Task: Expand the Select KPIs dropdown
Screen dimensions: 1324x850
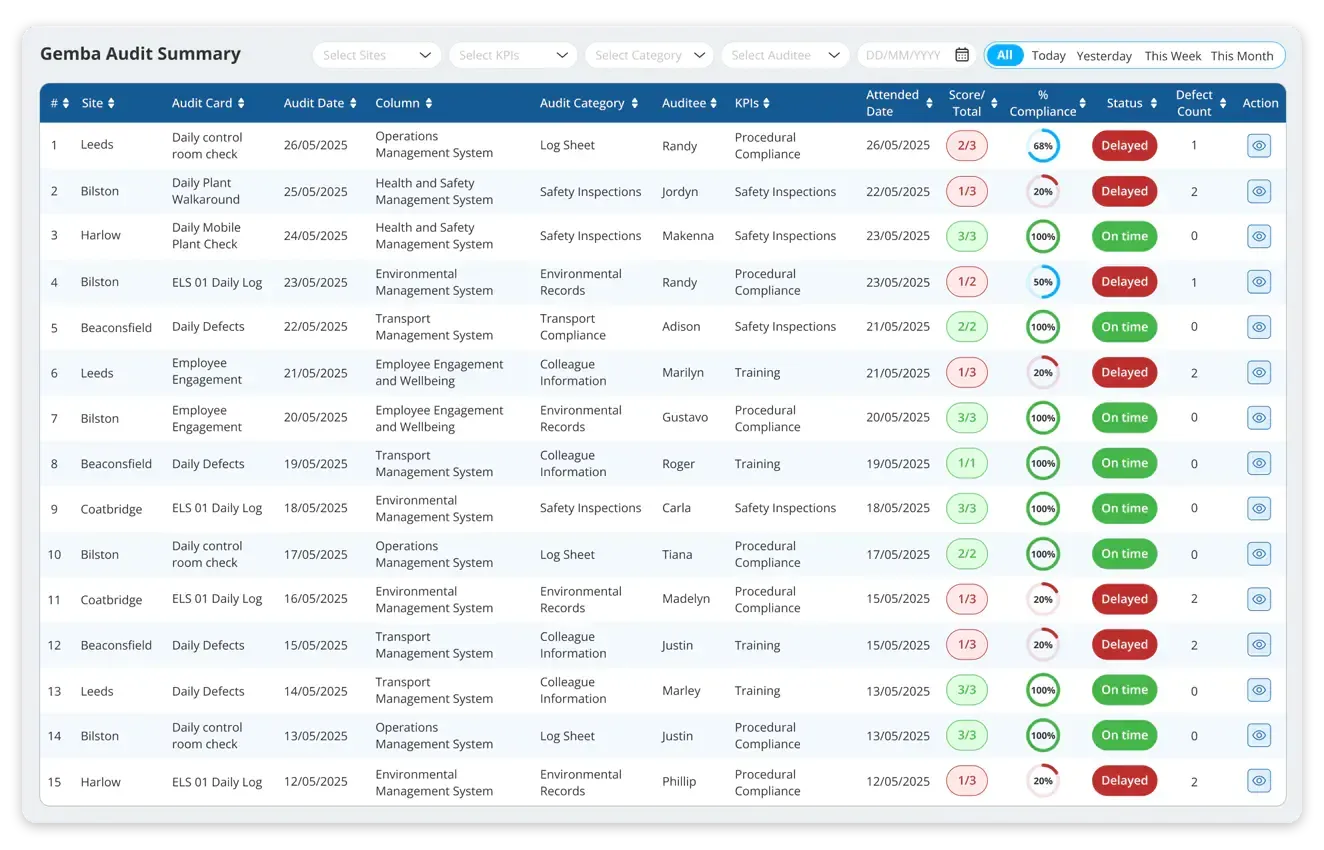Action: [512, 55]
